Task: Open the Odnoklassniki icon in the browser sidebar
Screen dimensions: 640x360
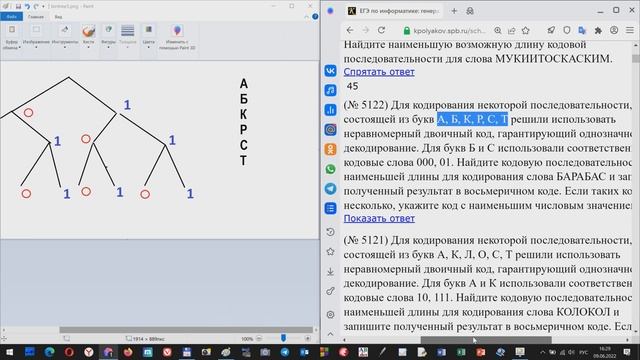Action: coord(330,149)
